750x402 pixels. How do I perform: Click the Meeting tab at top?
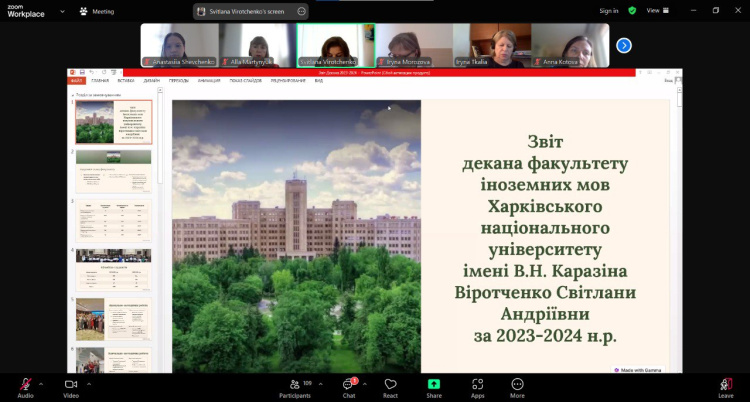click(97, 11)
